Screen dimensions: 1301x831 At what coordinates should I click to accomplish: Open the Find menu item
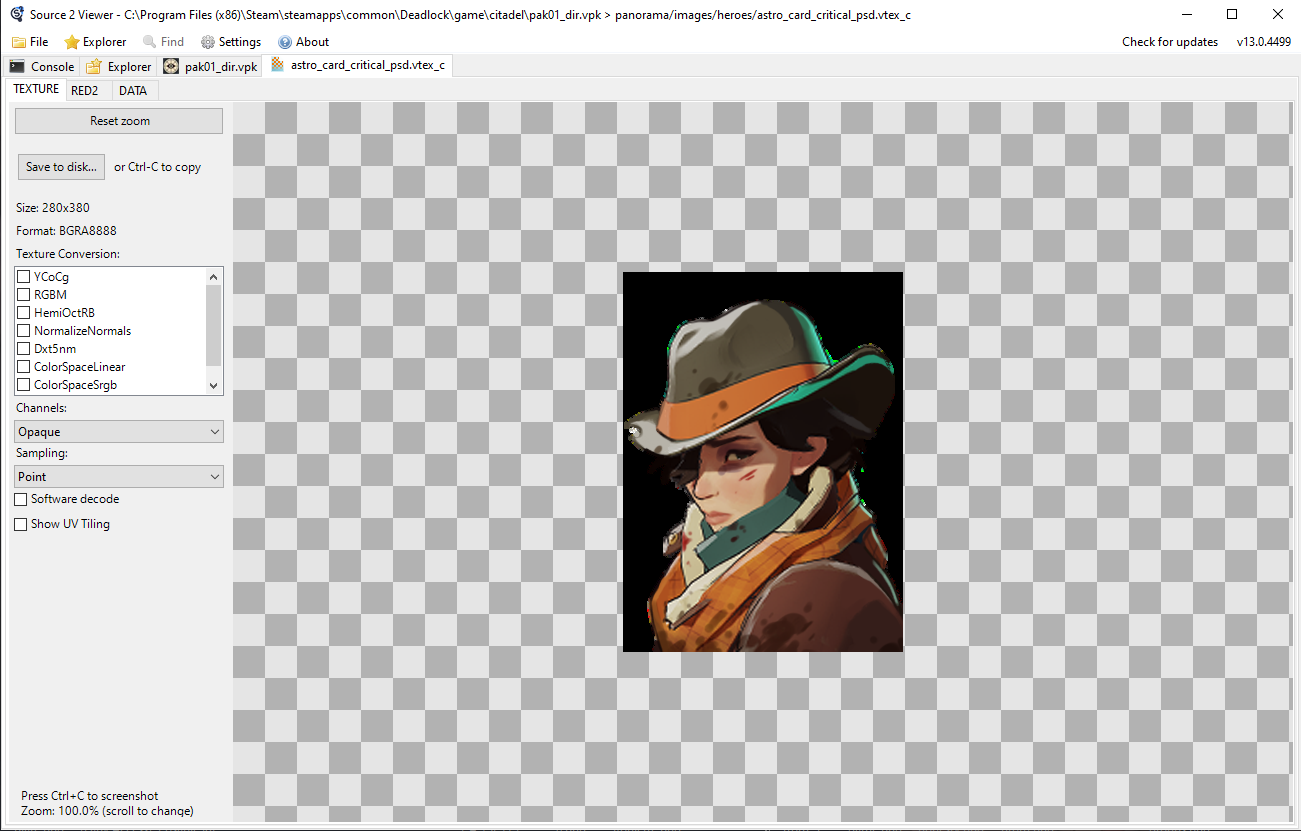click(164, 42)
